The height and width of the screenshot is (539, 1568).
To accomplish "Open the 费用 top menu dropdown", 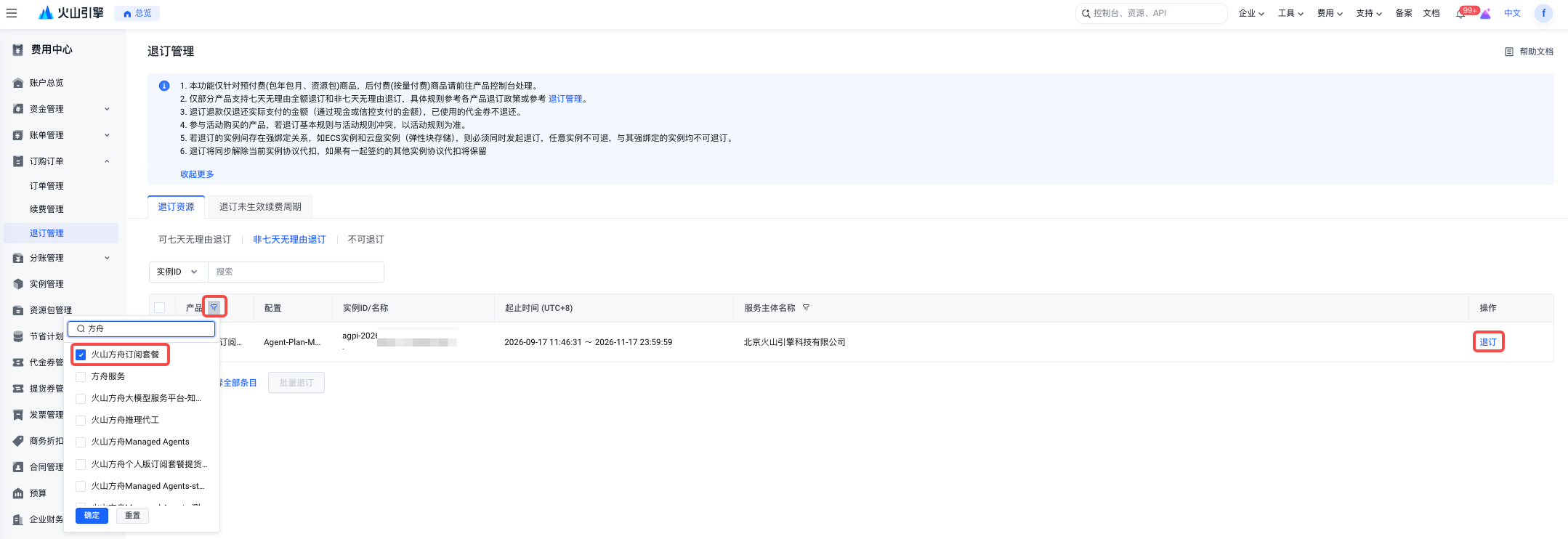I will 1330,13.
